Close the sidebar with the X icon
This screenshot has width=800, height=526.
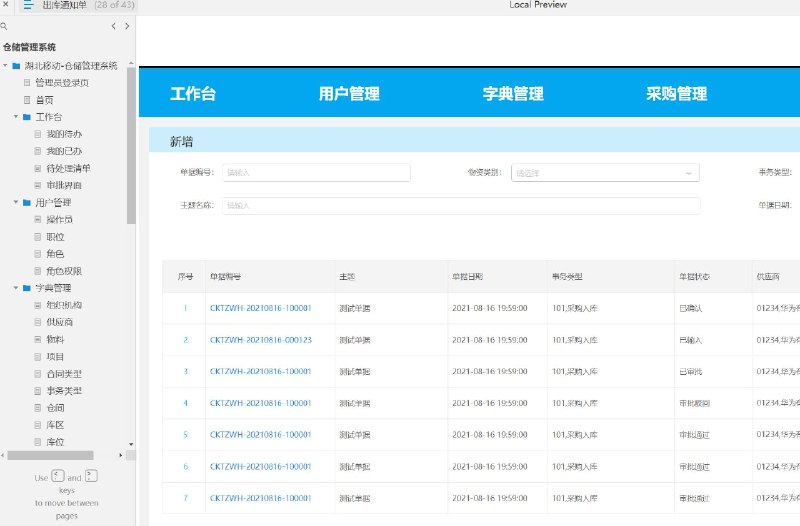tap(6, 4)
